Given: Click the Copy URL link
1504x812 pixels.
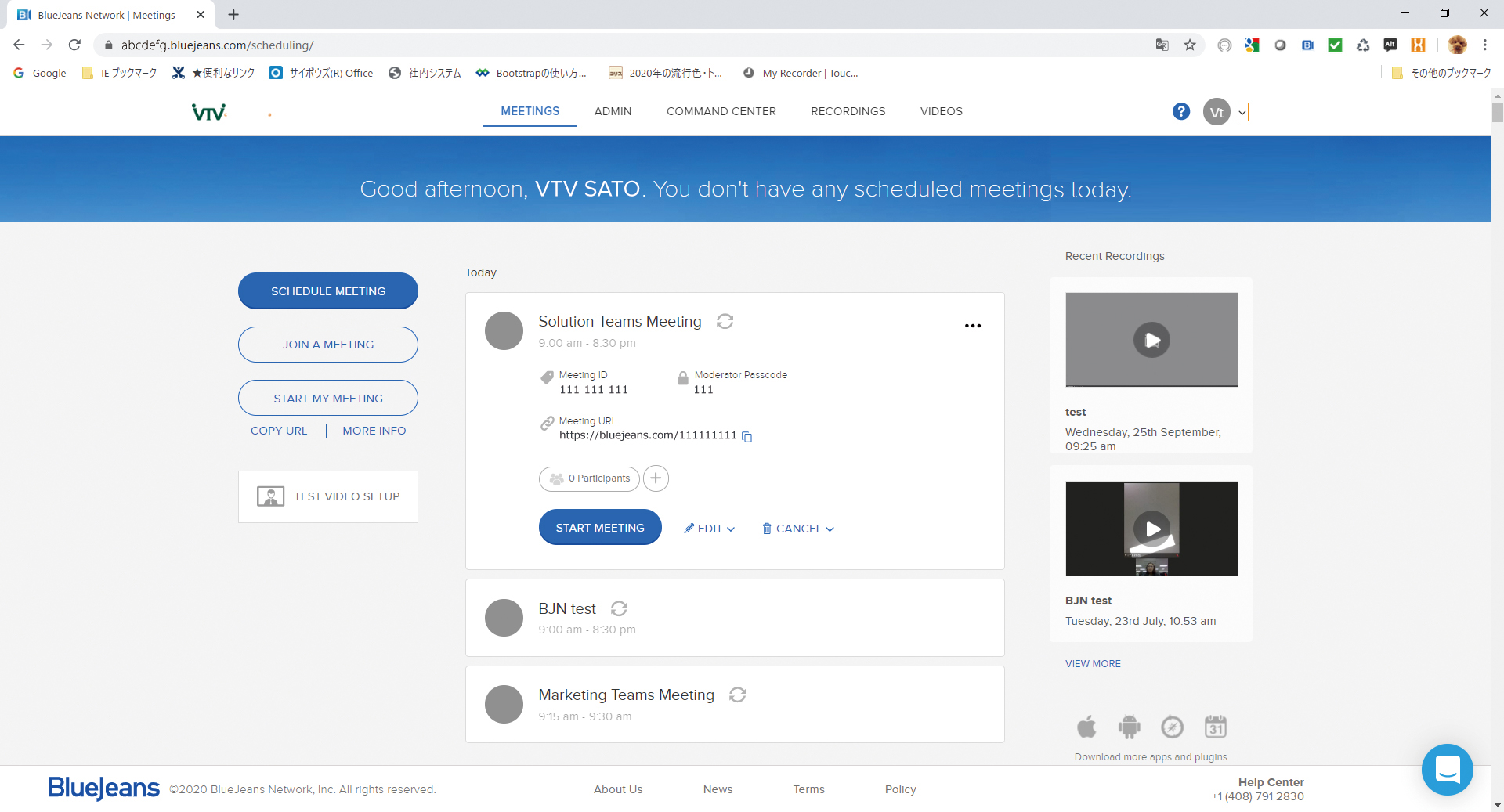Looking at the screenshot, I should point(279,431).
